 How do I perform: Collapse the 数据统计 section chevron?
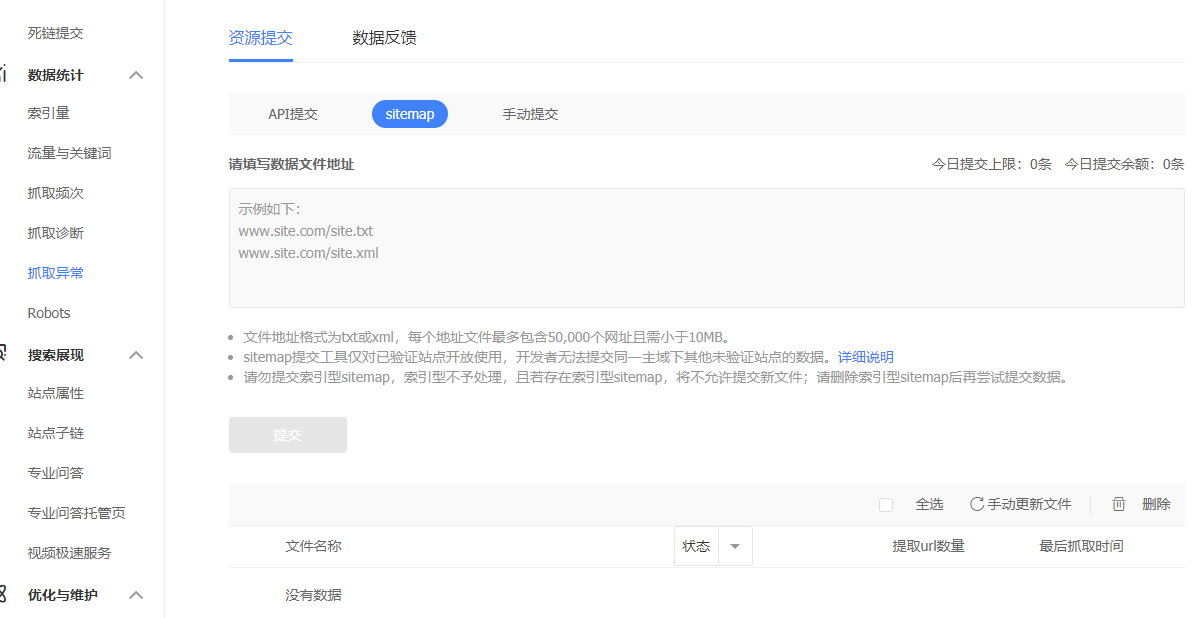136,76
